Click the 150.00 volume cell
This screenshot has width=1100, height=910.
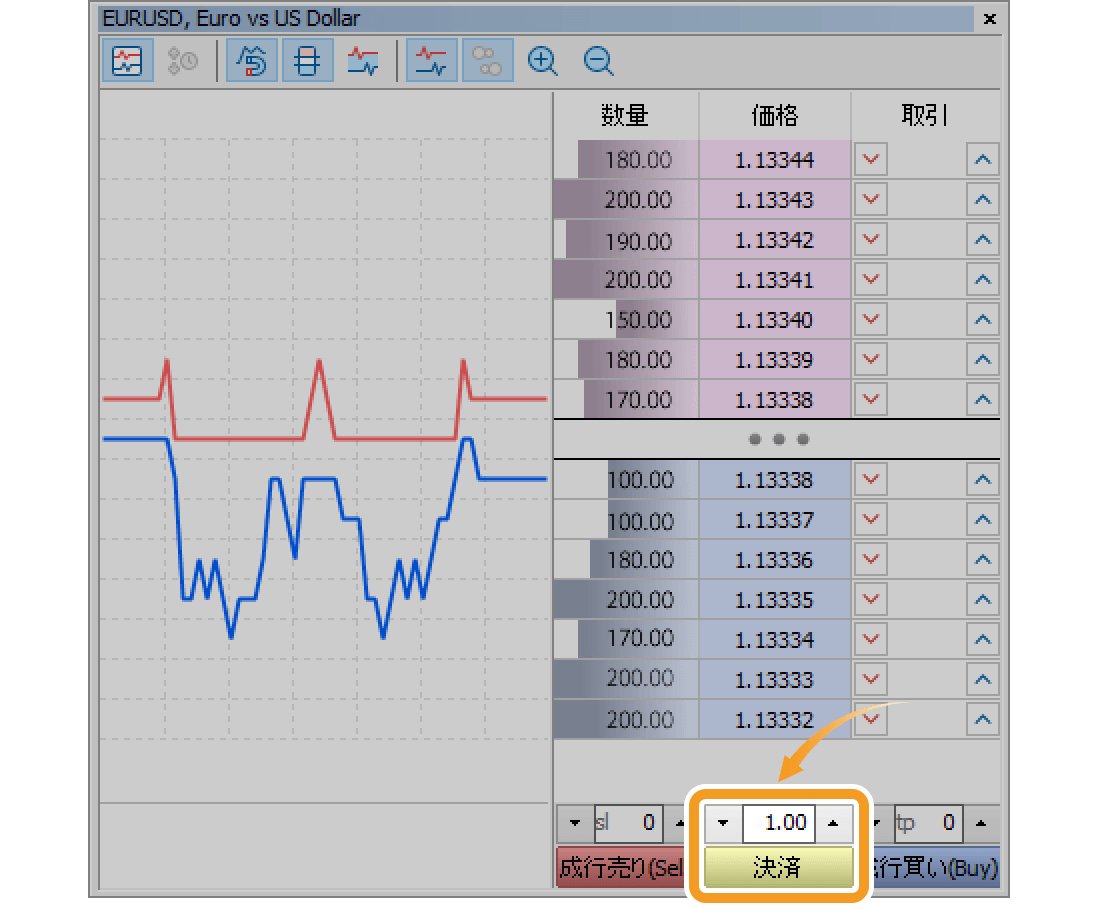(626, 320)
